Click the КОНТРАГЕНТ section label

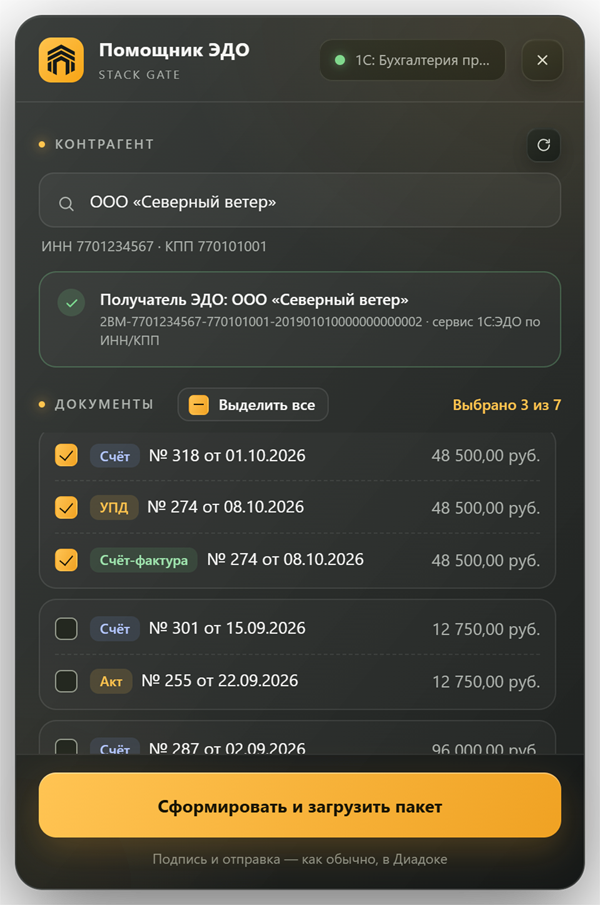(x=104, y=144)
